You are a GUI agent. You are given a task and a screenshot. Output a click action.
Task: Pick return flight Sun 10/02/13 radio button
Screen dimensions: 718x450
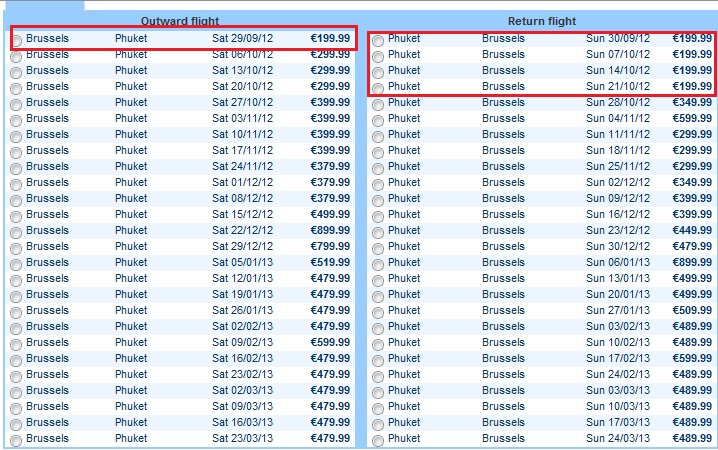tap(378, 345)
